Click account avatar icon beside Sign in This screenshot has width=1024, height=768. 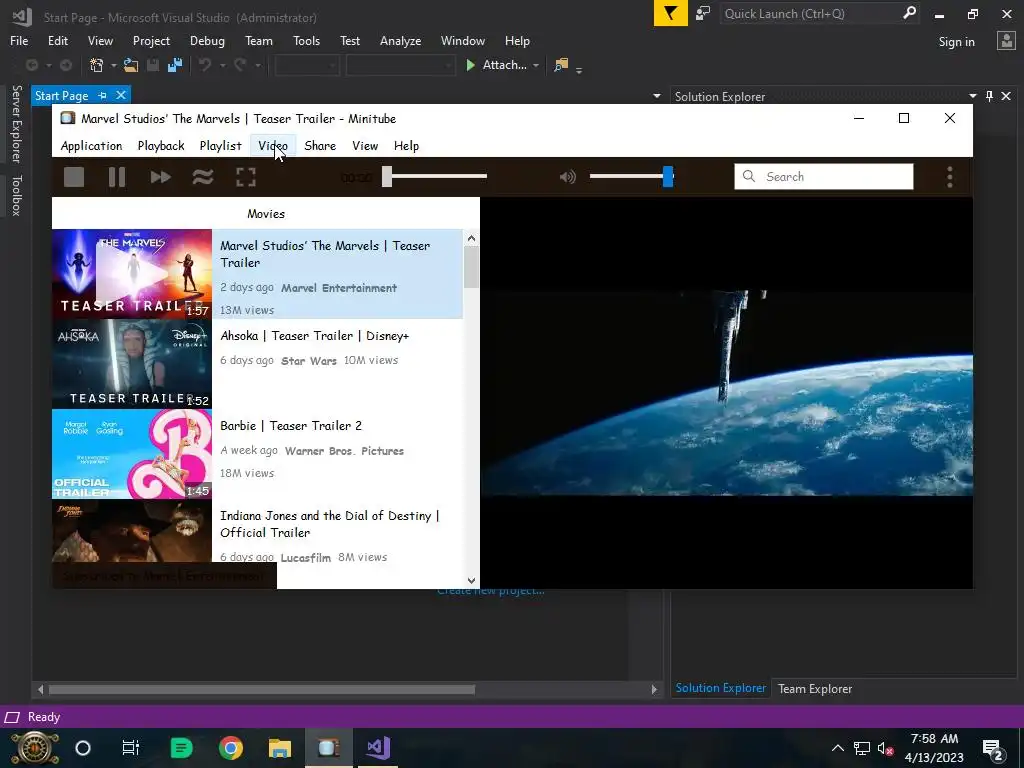1006,40
